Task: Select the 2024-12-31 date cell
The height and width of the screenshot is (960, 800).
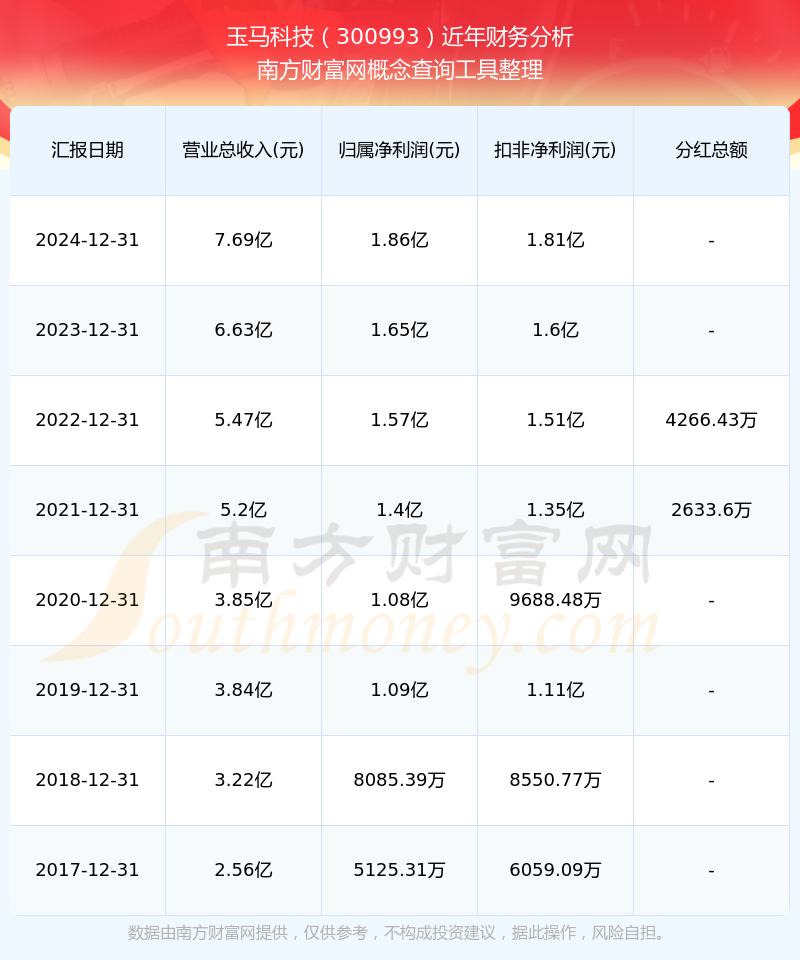Action: 88,240
